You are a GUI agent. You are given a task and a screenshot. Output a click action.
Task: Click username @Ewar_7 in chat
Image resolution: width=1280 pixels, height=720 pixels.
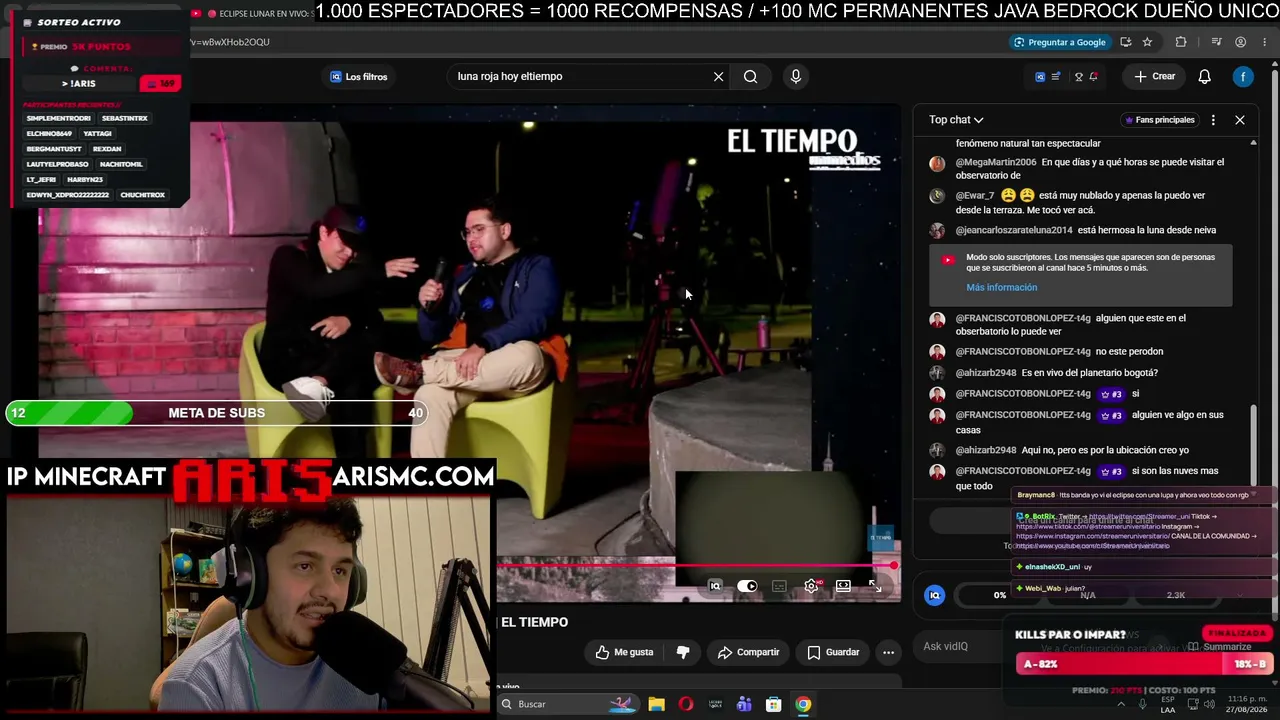tap(975, 196)
